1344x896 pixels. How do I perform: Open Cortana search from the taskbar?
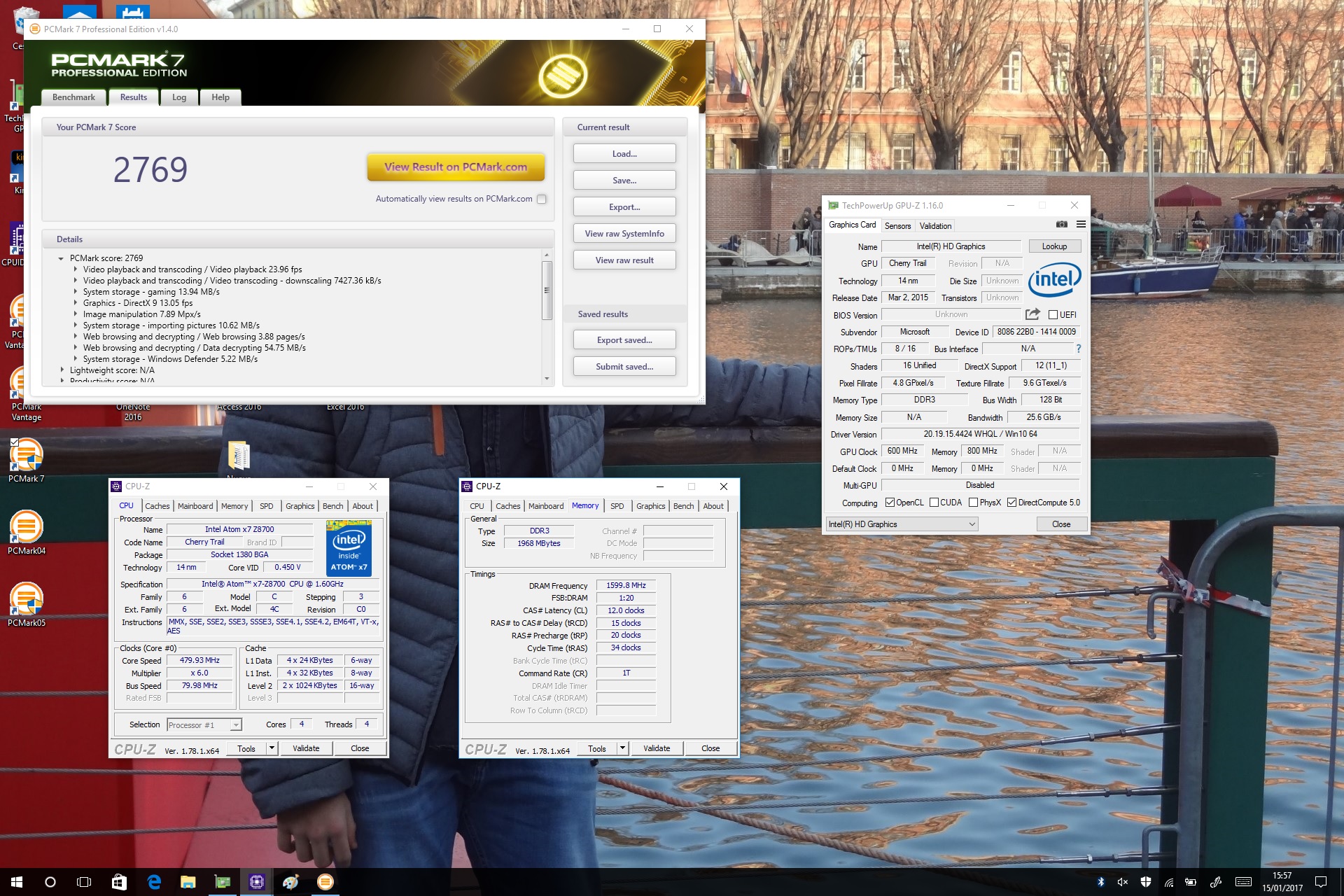tap(50, 882)
